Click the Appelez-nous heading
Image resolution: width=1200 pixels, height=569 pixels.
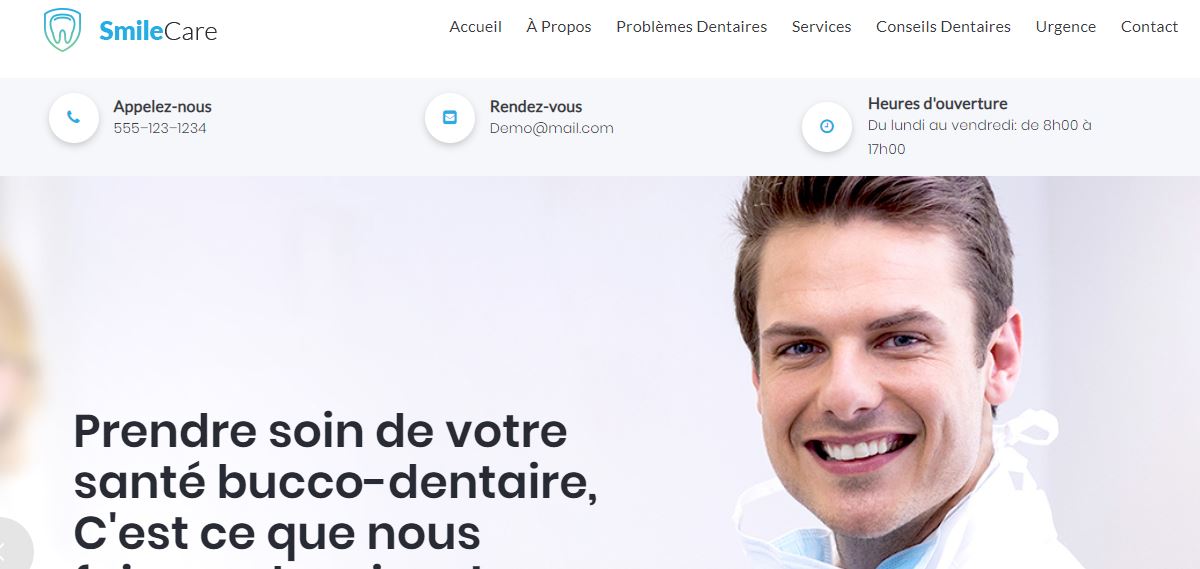click(x=163, y=106)
